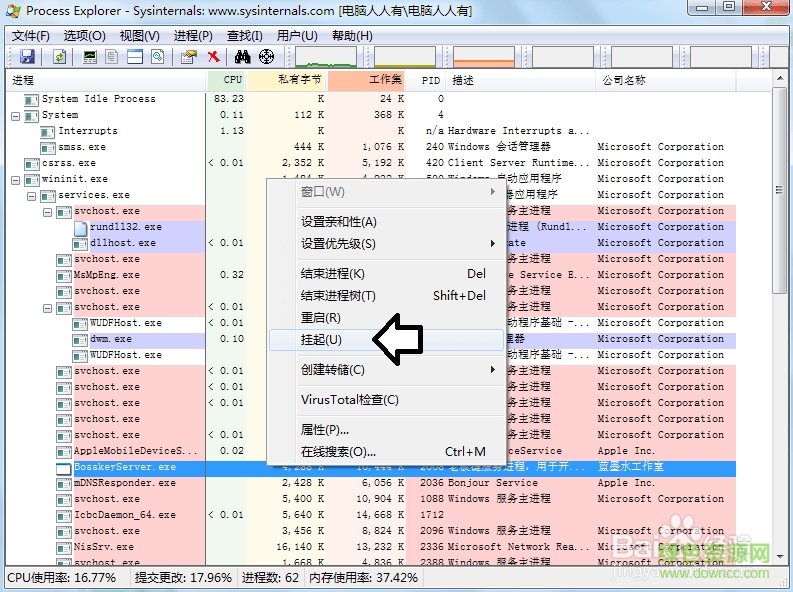Sort by the CPU column header
This screenshot has width=793, height=592.
point(232,80)
